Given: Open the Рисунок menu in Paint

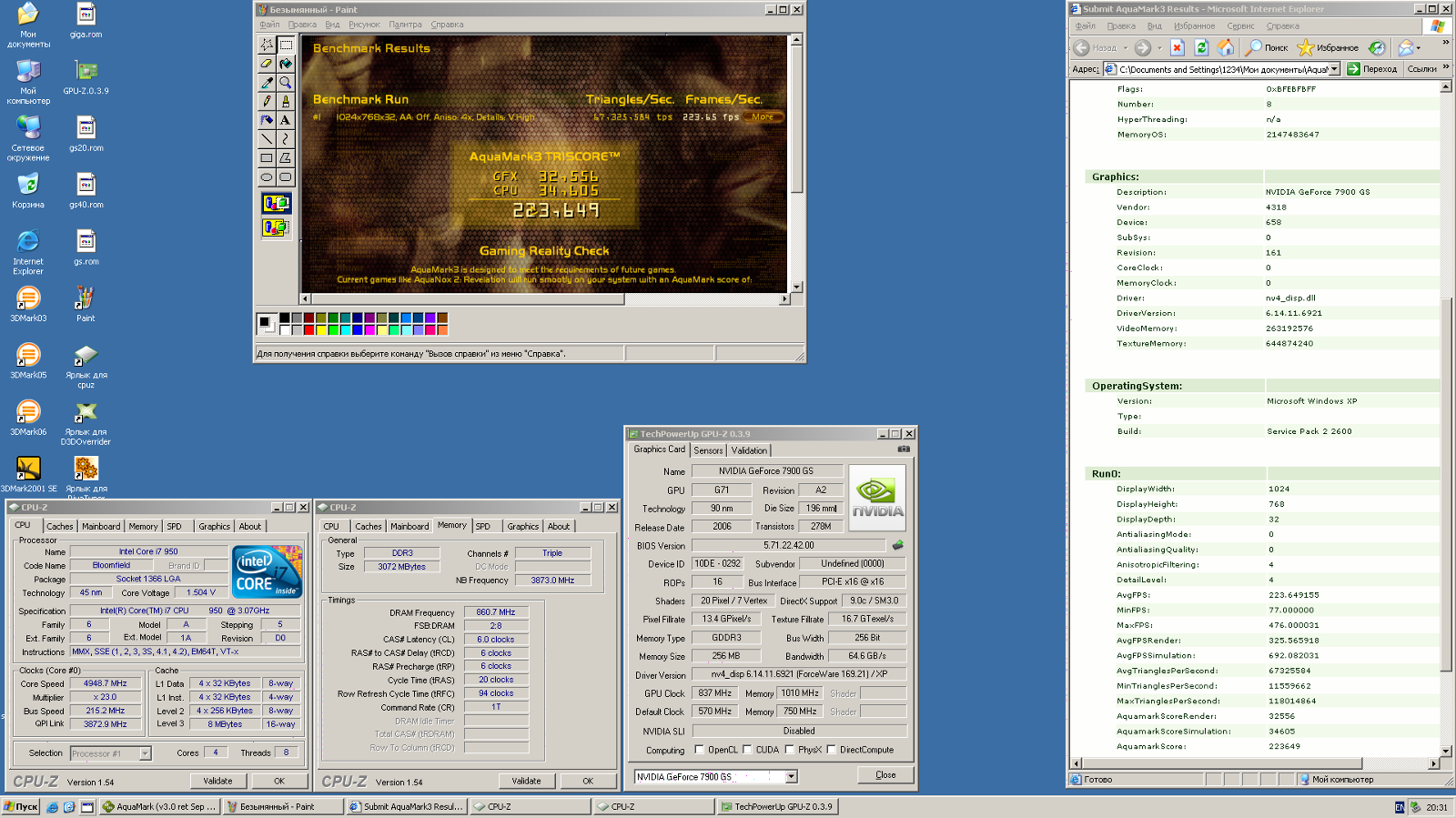Looking at the screenshot, I should tap(364, 25).
